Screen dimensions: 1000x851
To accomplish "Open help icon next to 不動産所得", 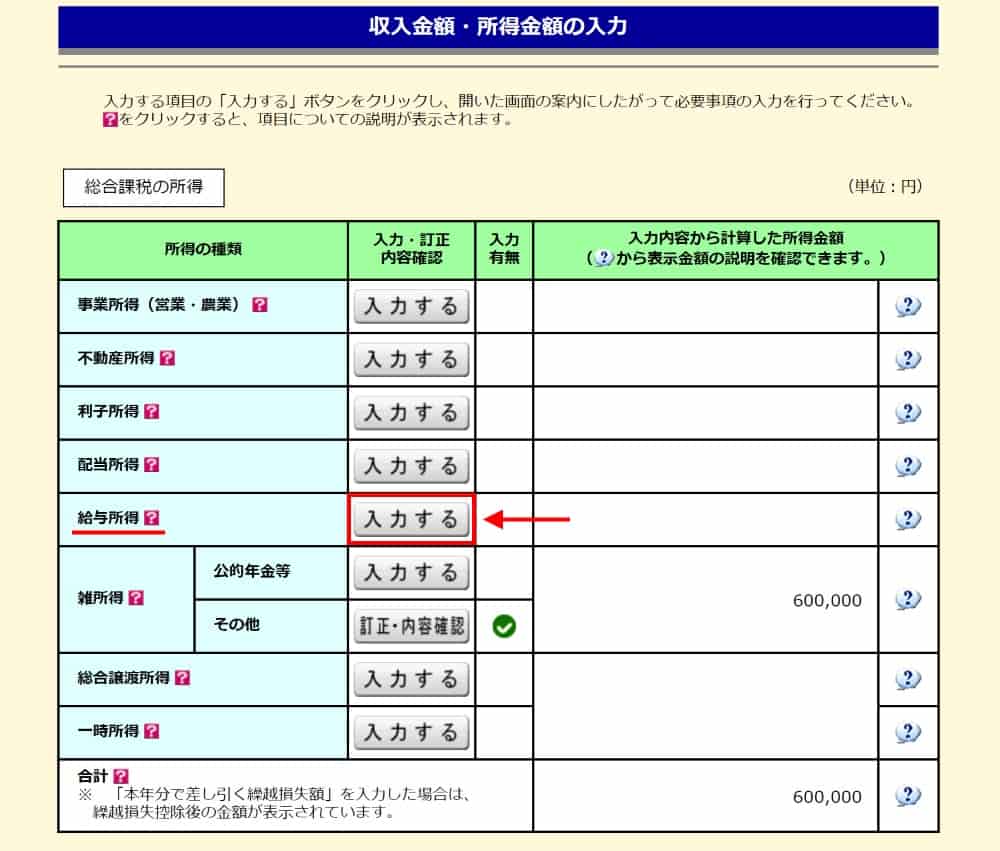I will (x=167, y=358).
